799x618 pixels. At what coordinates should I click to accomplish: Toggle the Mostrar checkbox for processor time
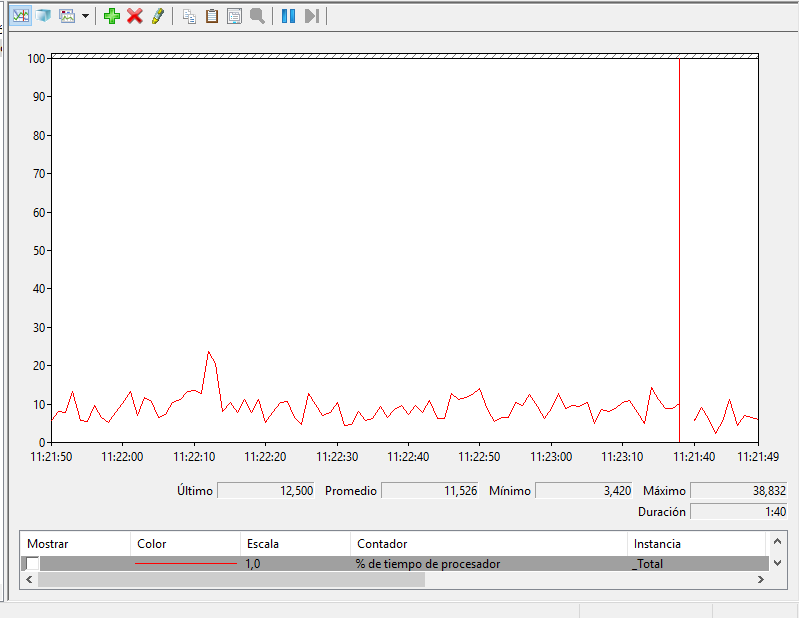[x=32, y=563]
